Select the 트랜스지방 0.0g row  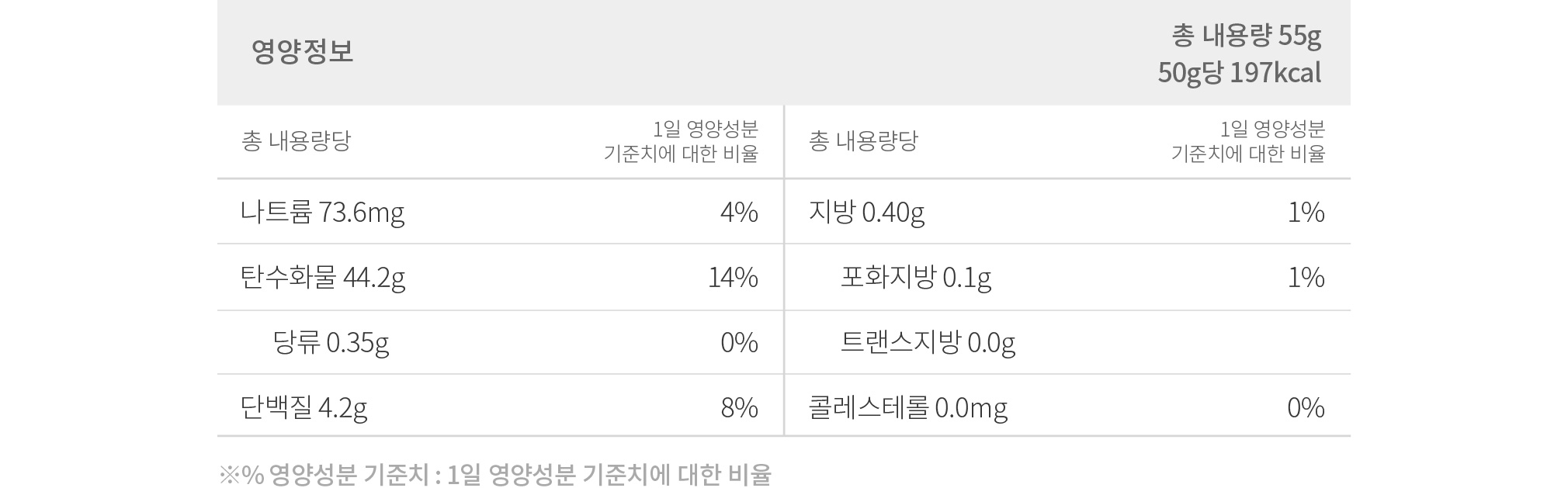1067,342
